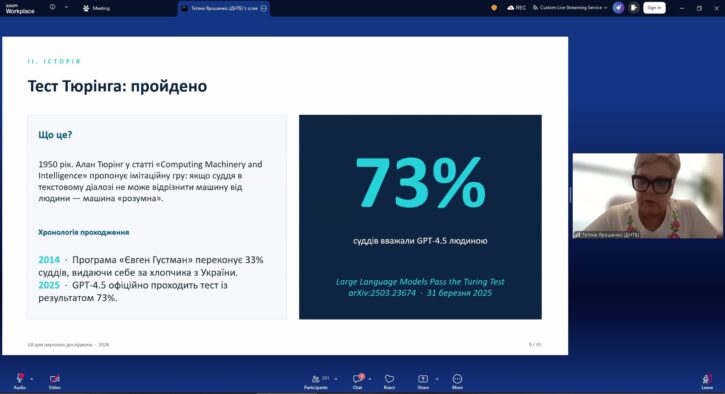Expand the Chat options caret
Viewport: 725px width, 394px height.
[370, 379]
